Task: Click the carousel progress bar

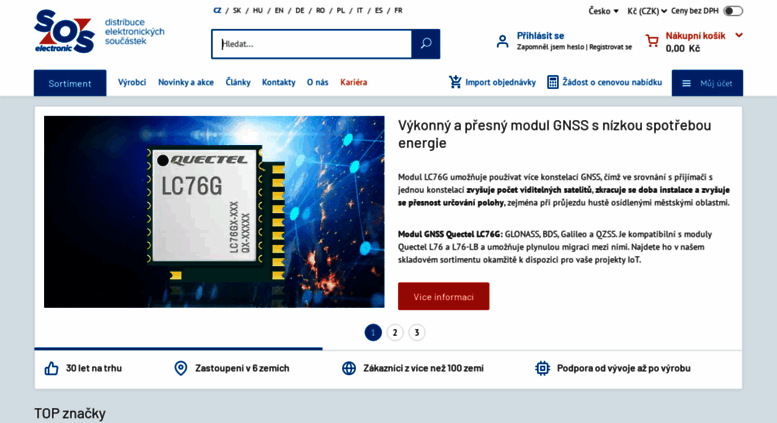Action: [x=178, y=349]
